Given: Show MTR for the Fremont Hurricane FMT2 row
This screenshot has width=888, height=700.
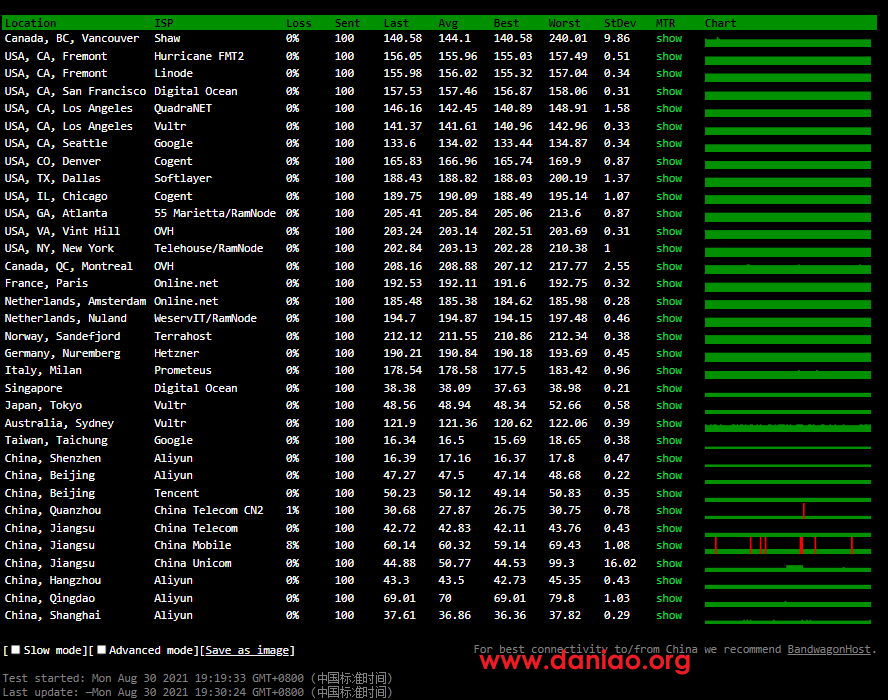Looking at the screenshot, I should pyautogui.click(x=669, y=57).
